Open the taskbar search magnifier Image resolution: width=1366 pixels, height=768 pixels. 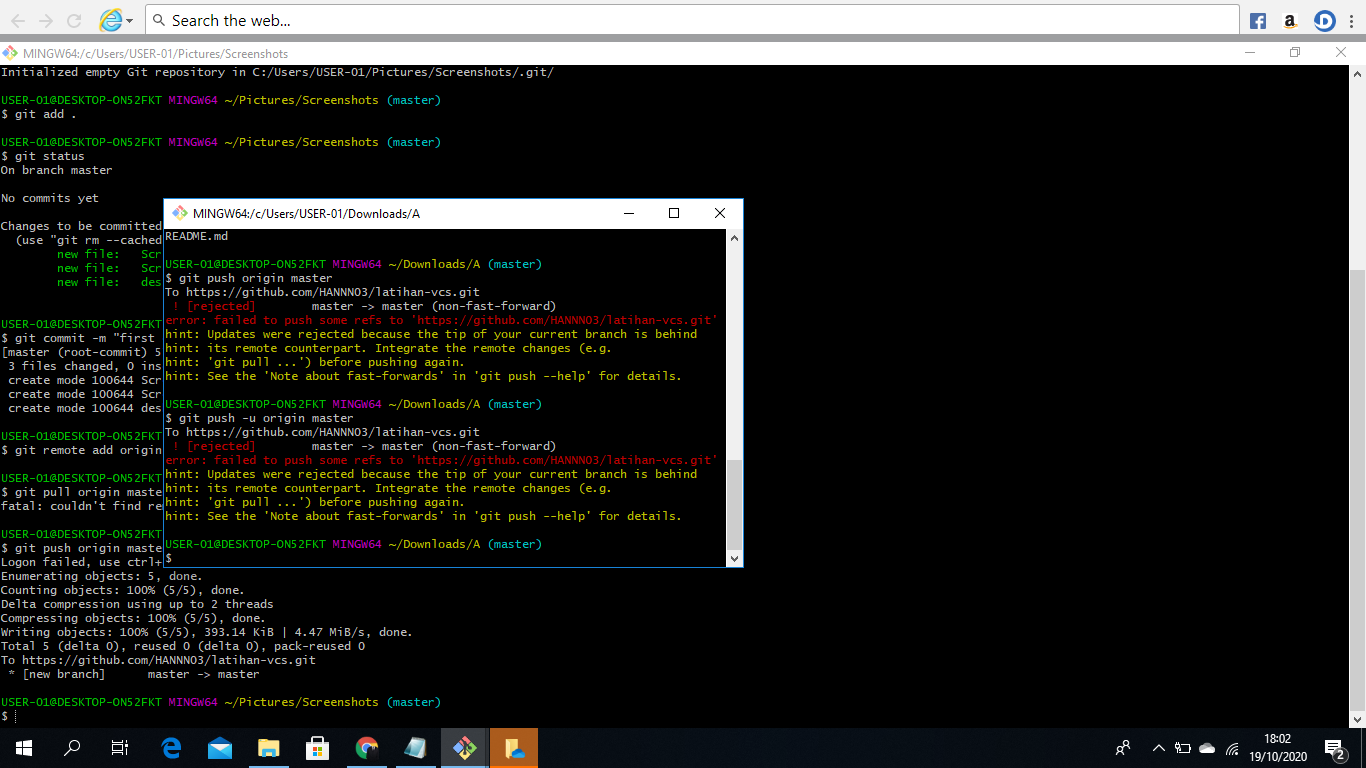point(72,748)
